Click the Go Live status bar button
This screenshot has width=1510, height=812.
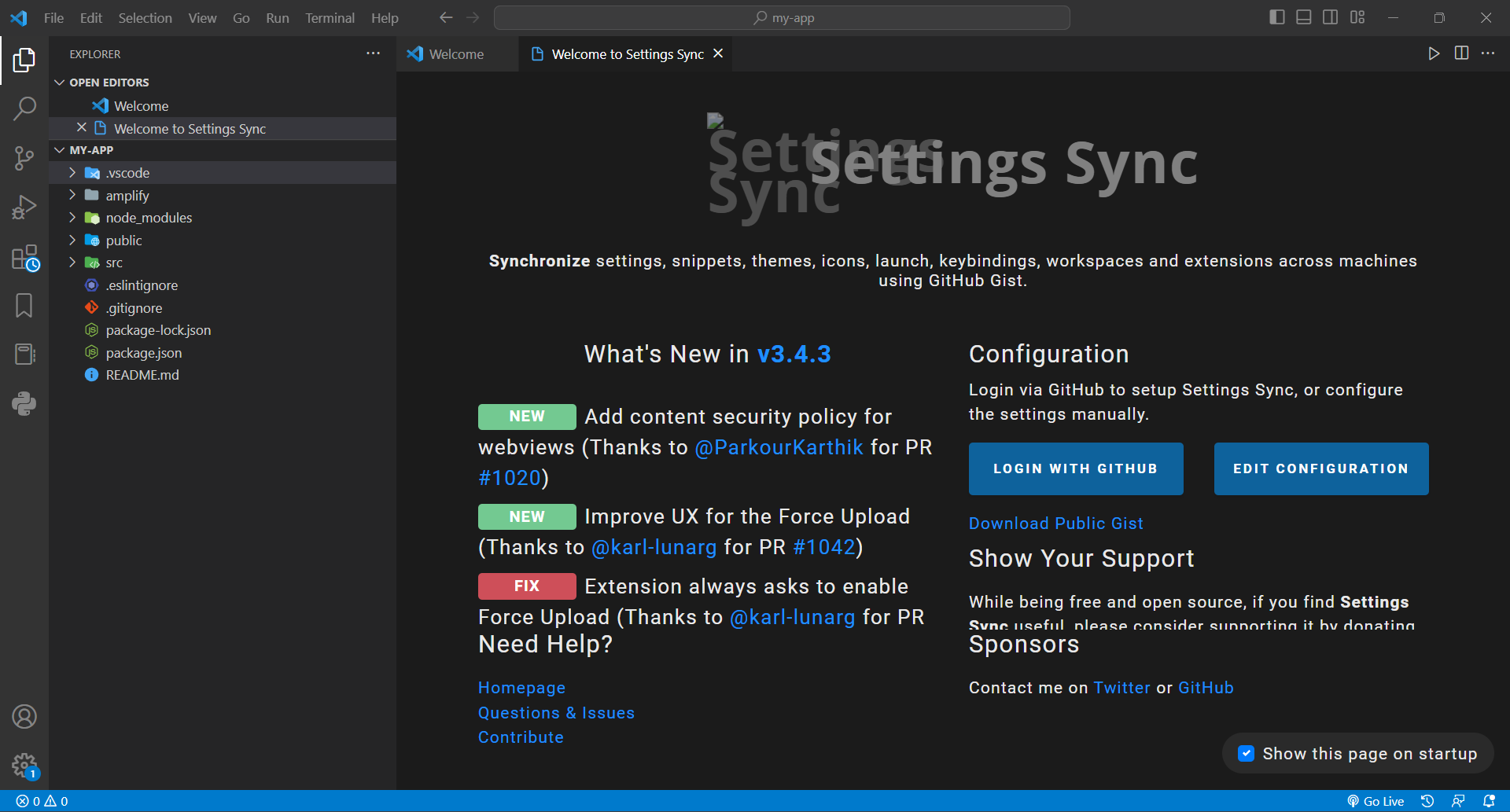tap(1376, 801)
